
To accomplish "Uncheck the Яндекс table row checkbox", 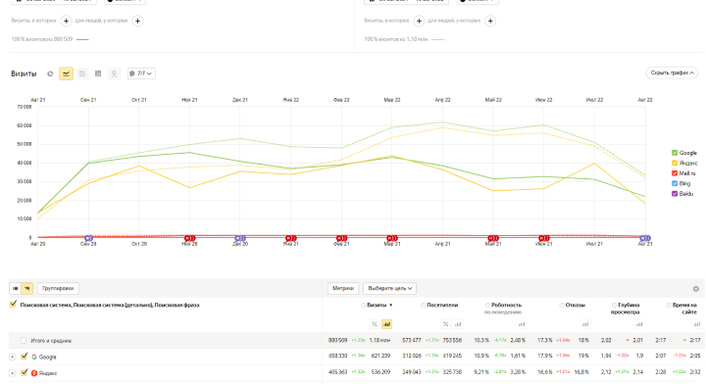I will click(24, 373).
